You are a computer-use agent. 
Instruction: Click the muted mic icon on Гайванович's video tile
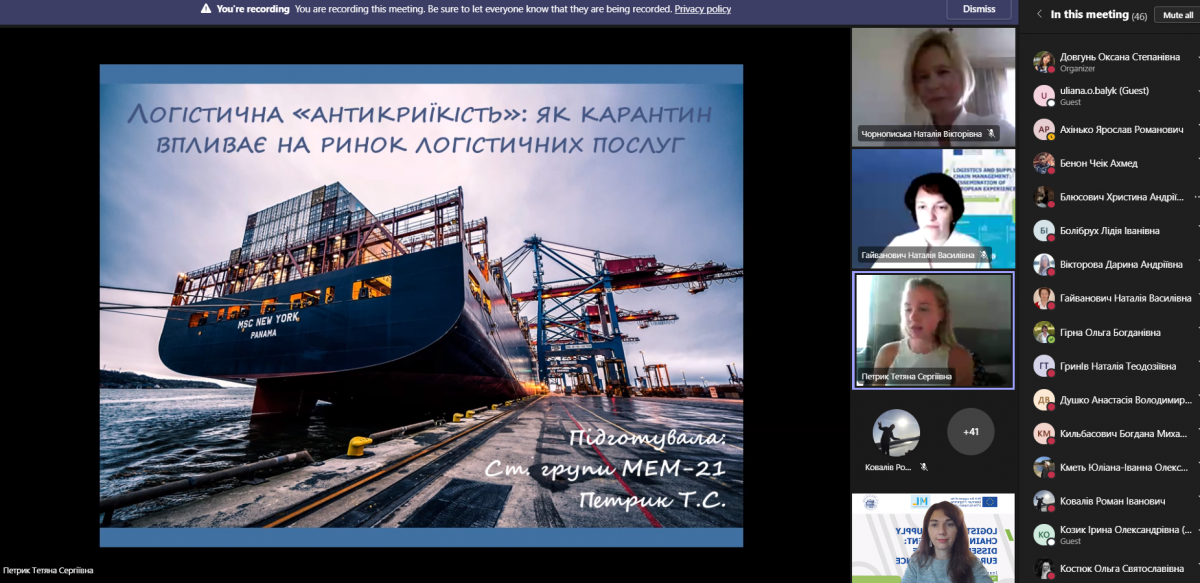point(984,255)
